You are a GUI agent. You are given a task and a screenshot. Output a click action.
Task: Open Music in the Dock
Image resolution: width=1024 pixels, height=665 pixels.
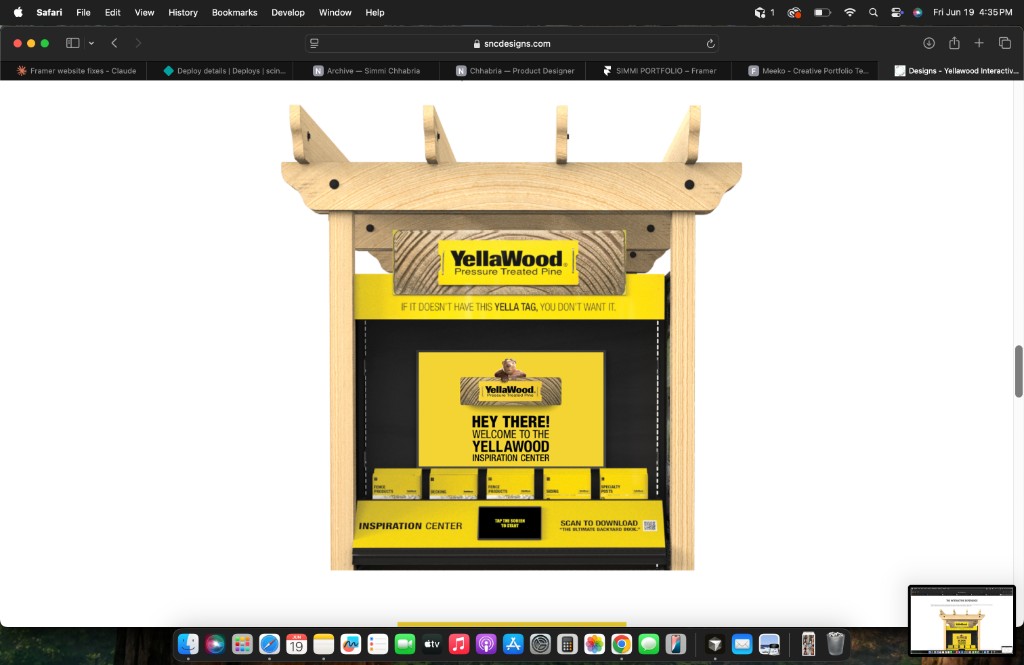[459, 644]
